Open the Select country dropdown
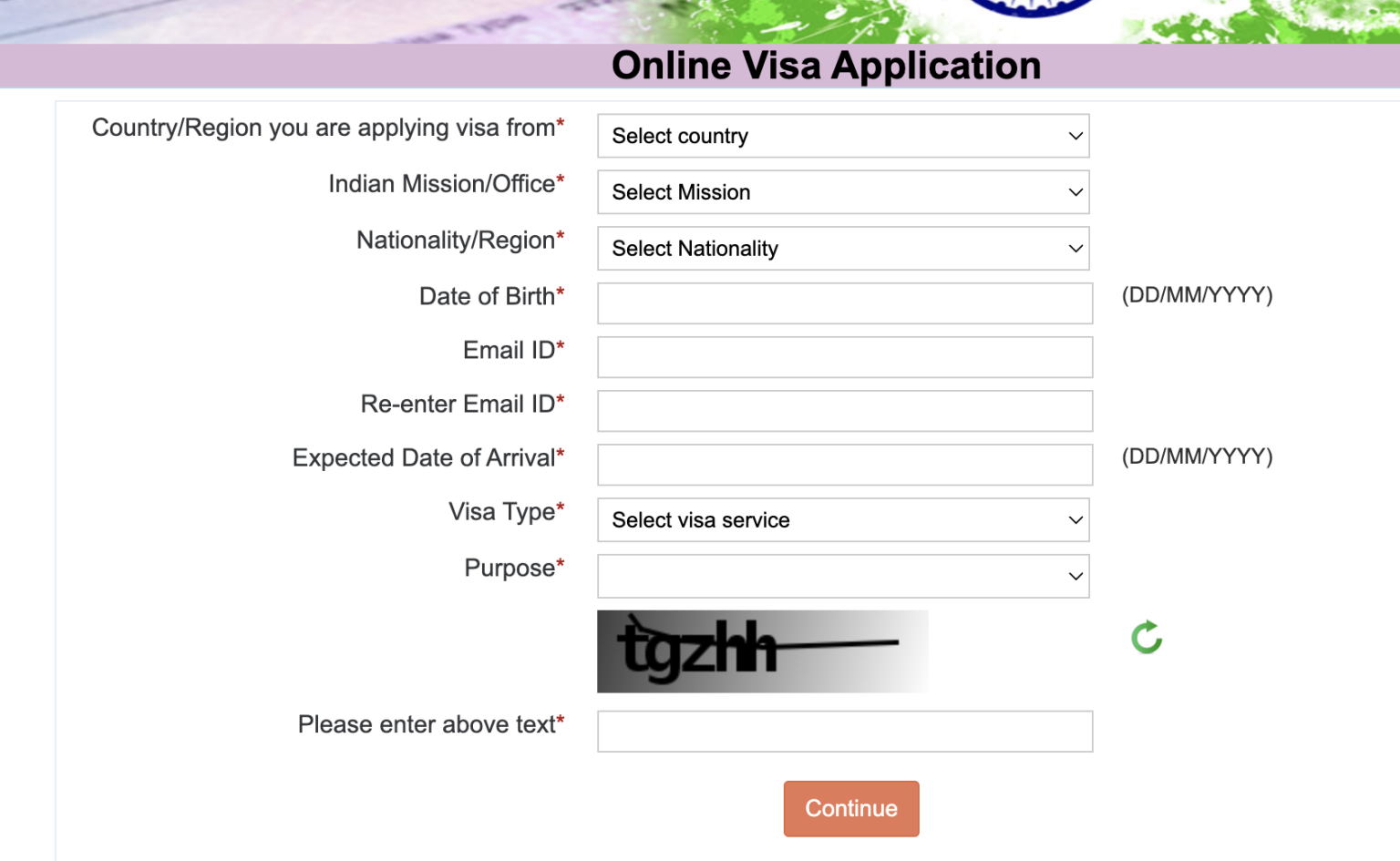The height and width of the screenshot is (861, 1400). (843, 136)
